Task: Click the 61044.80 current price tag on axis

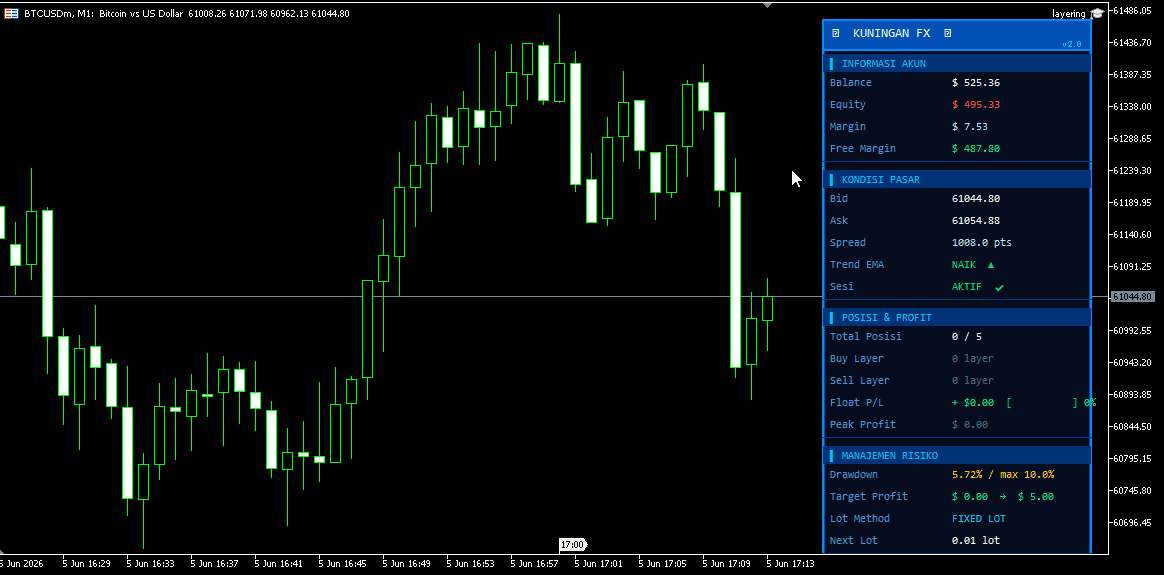Action: coord(1132,297)
